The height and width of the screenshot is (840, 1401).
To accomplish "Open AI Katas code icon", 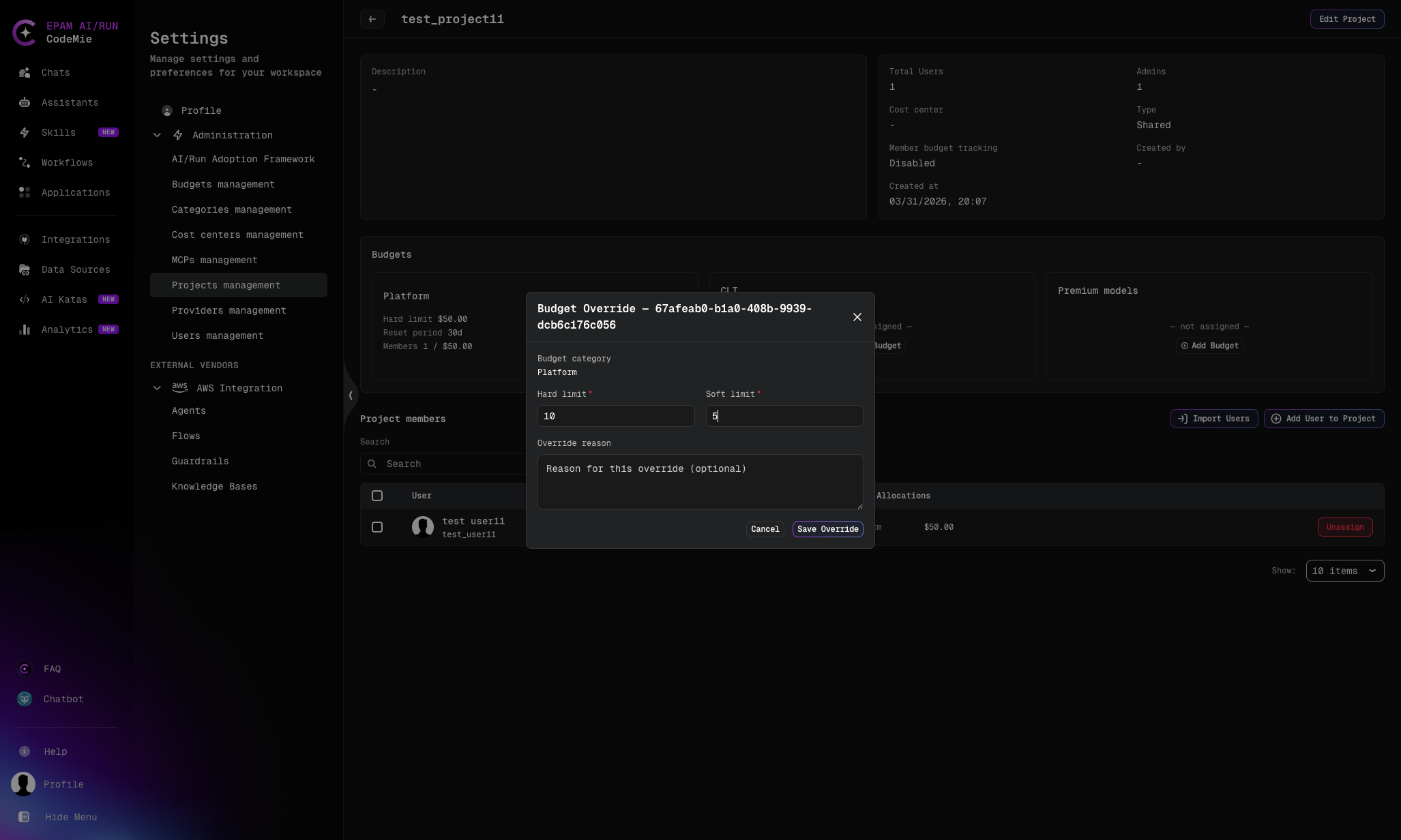I will click(25, 299).
